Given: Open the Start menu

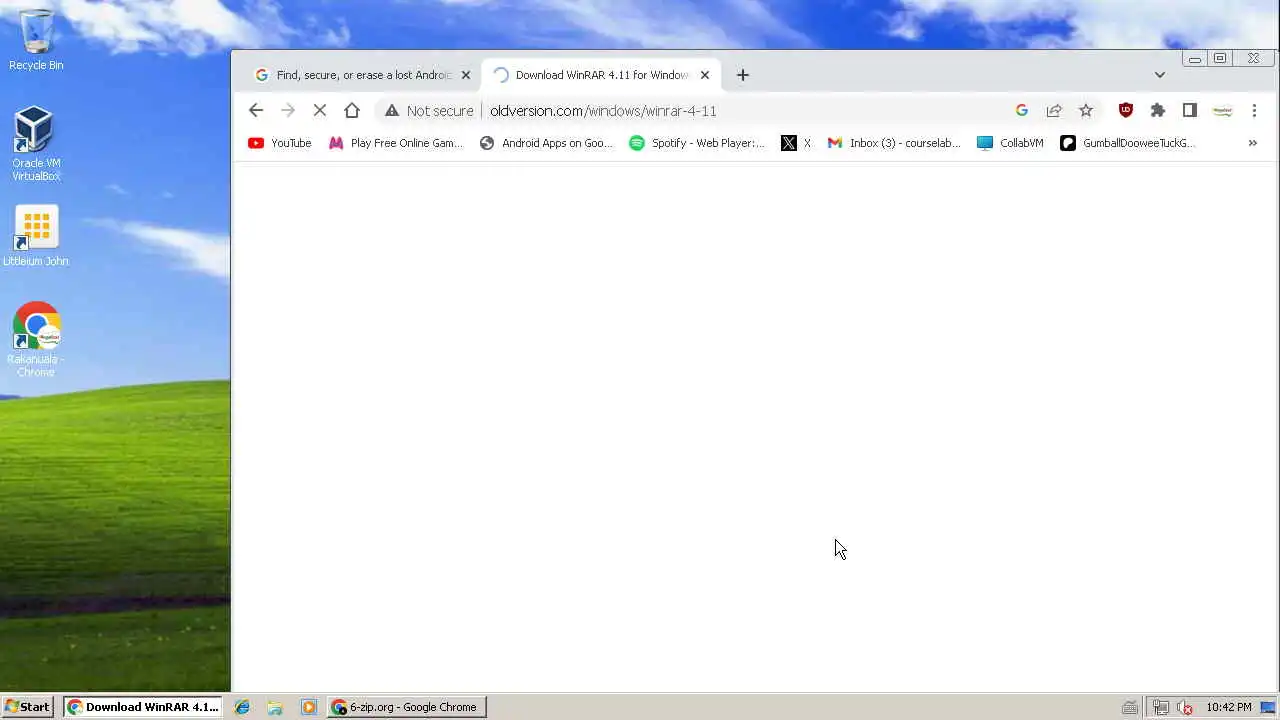Looking at the screenshot, I should pos(28,707).
